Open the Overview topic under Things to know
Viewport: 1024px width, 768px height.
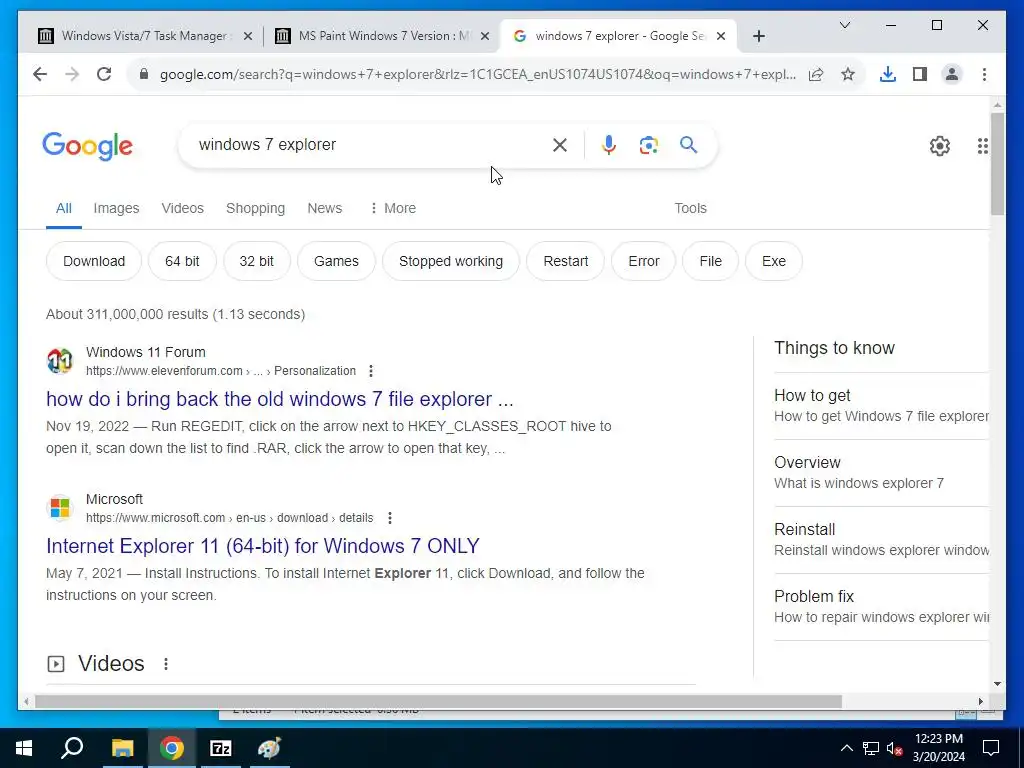coord(881,473)
